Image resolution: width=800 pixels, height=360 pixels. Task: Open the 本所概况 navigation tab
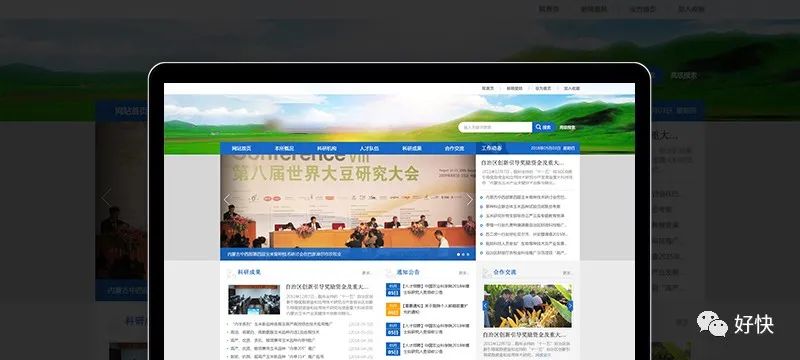(x=284, y=148)
